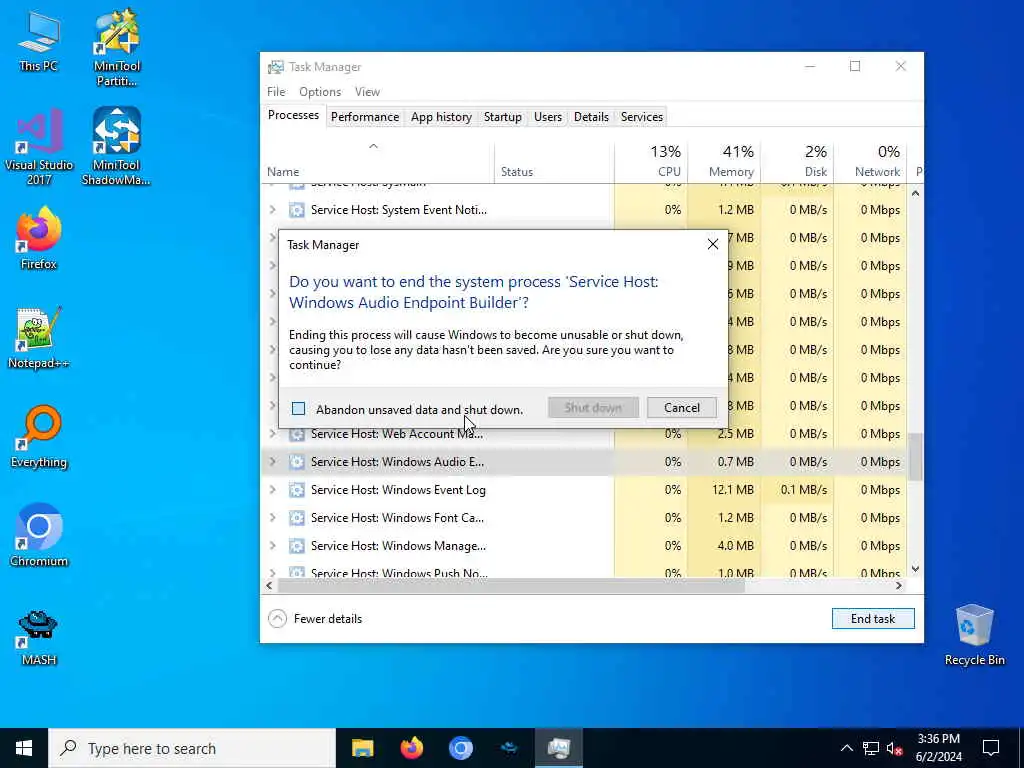Switch to the Users tab
Viewport: 1024px width, 768px height.
coord(547,117)
